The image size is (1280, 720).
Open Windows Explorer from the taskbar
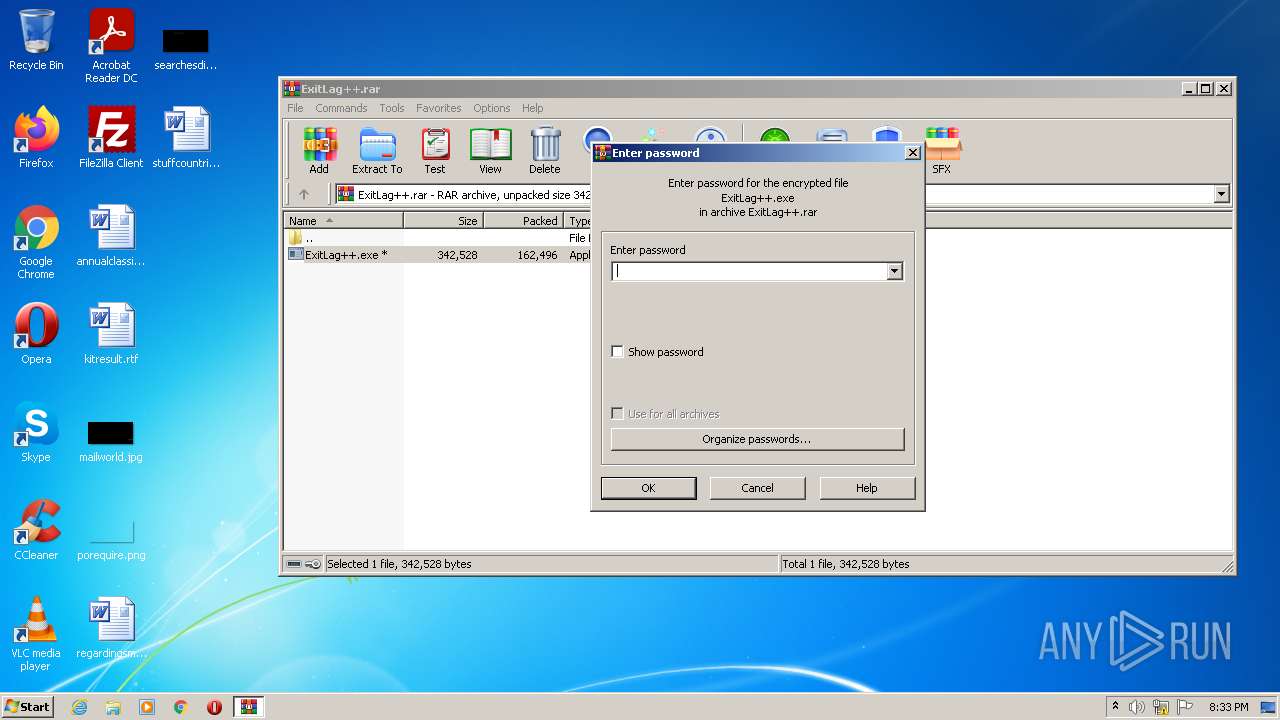[x=113, y=707]
